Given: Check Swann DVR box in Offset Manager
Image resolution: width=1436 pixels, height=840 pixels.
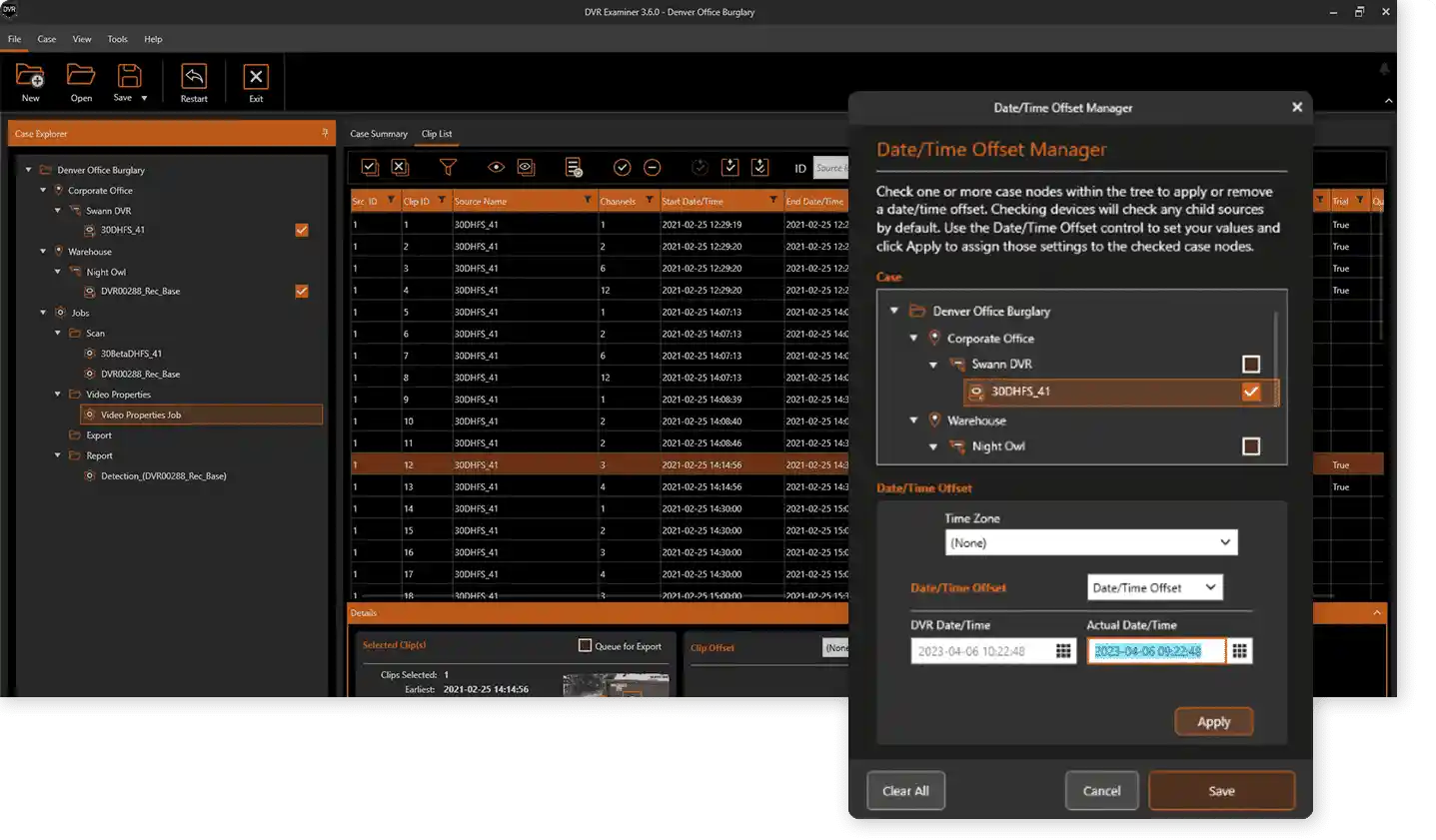Looking at the screenshot, I should point(1250,365).
